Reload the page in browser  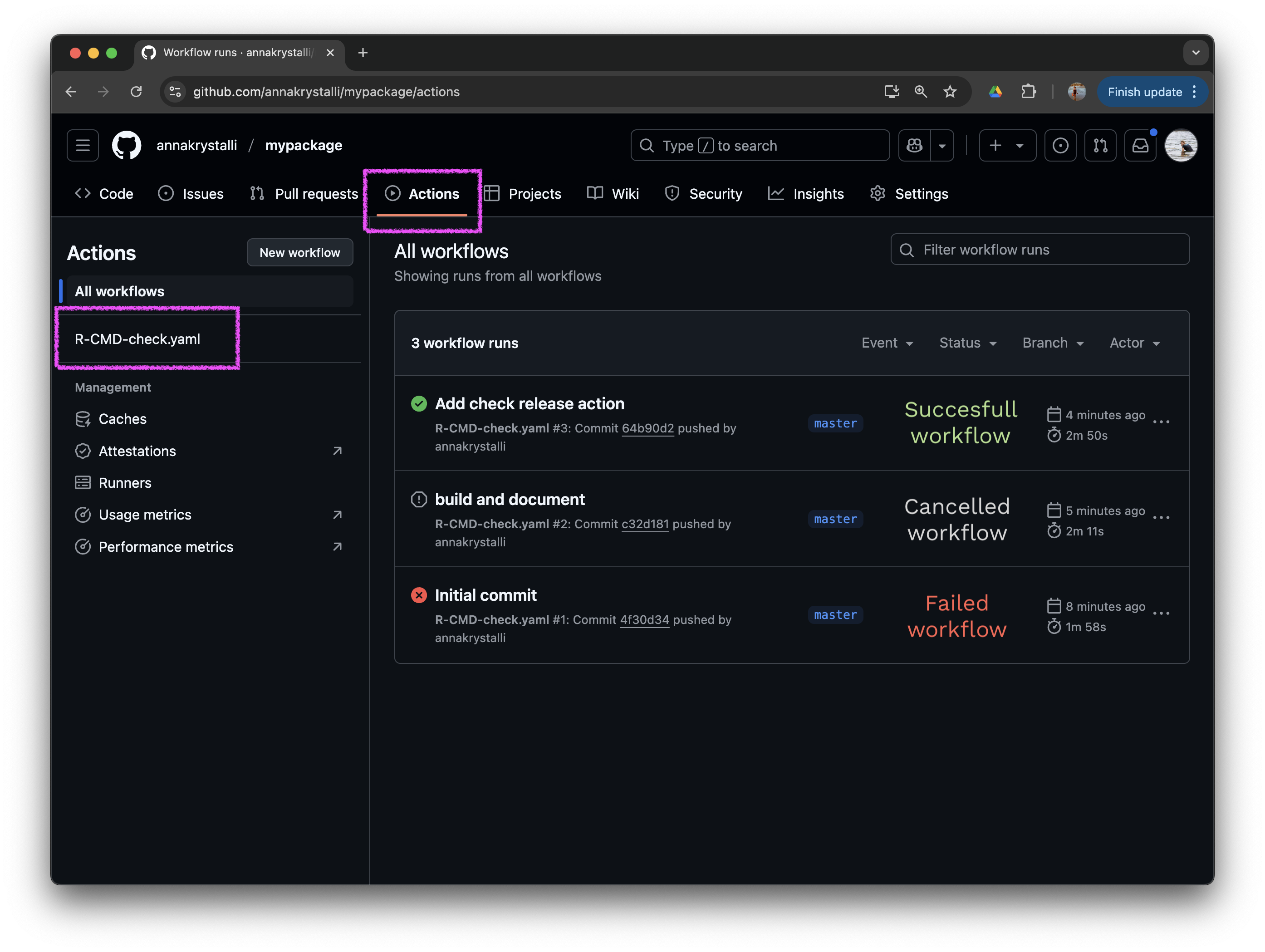click(136, 92)
